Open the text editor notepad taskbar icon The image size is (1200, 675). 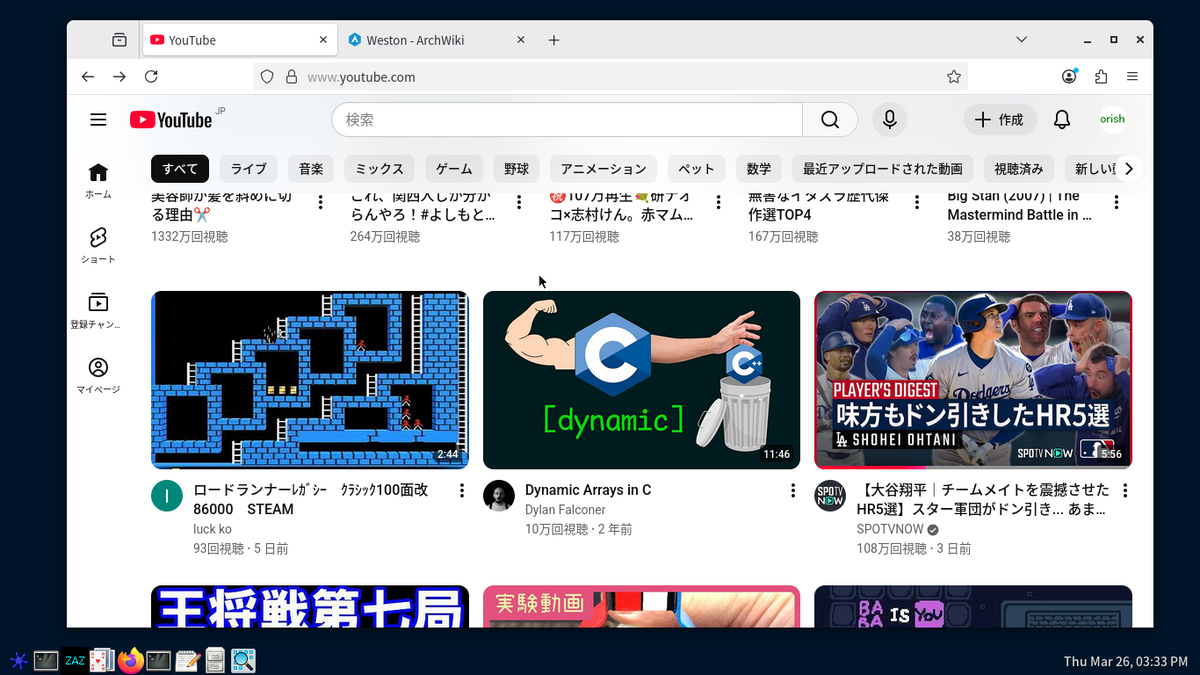pos(187,660)
